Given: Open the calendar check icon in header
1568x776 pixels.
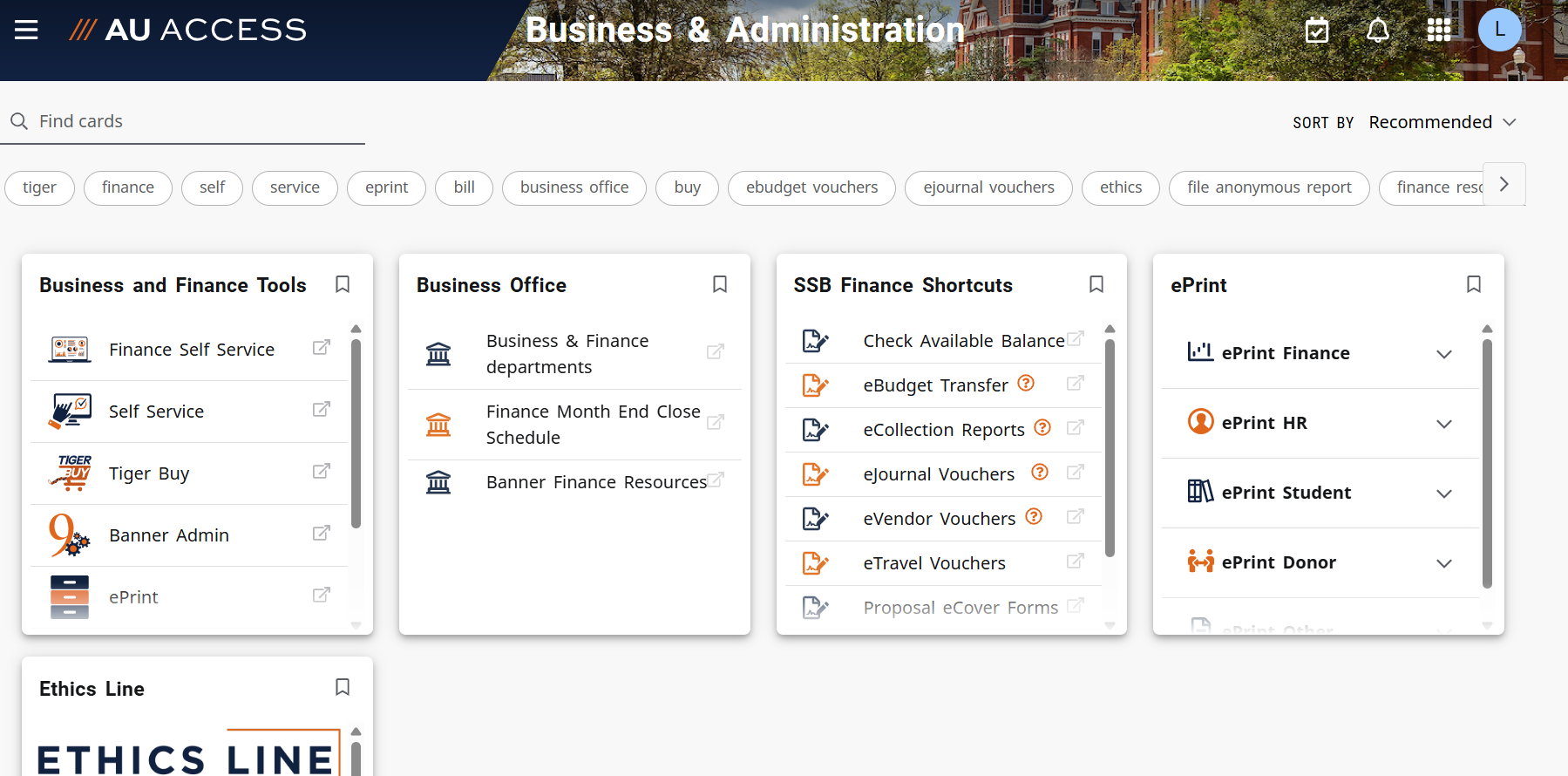Looking at the screenshot, I should click(1317, 31).
